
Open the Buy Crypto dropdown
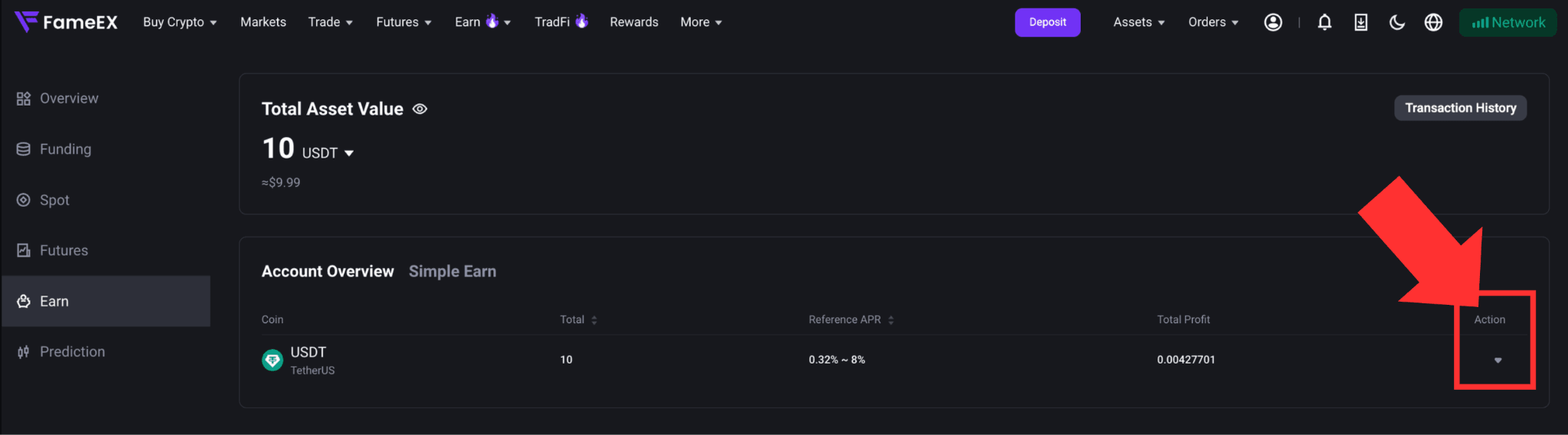click(180, 22)
